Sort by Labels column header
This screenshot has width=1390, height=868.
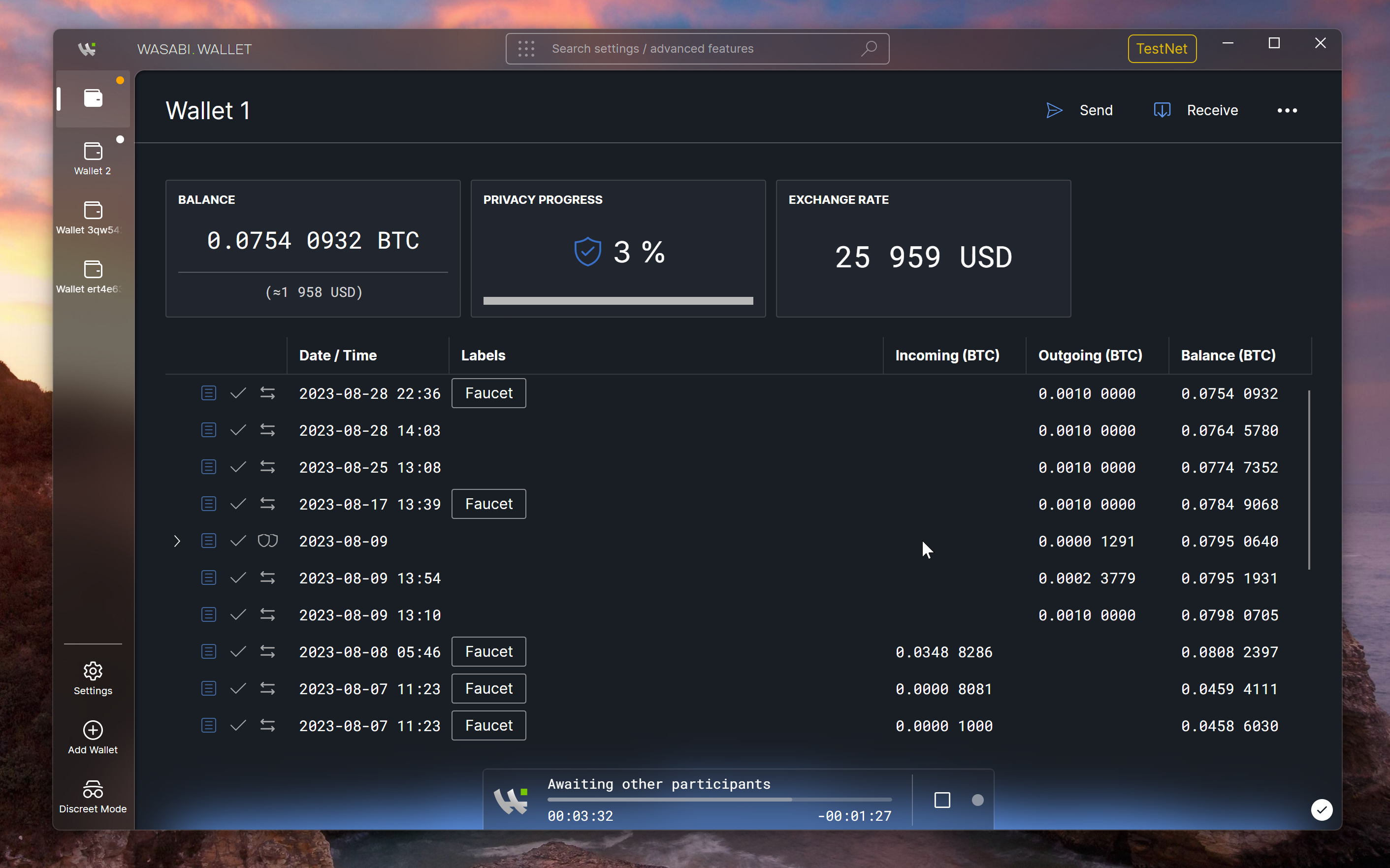[x=483, y=355]
